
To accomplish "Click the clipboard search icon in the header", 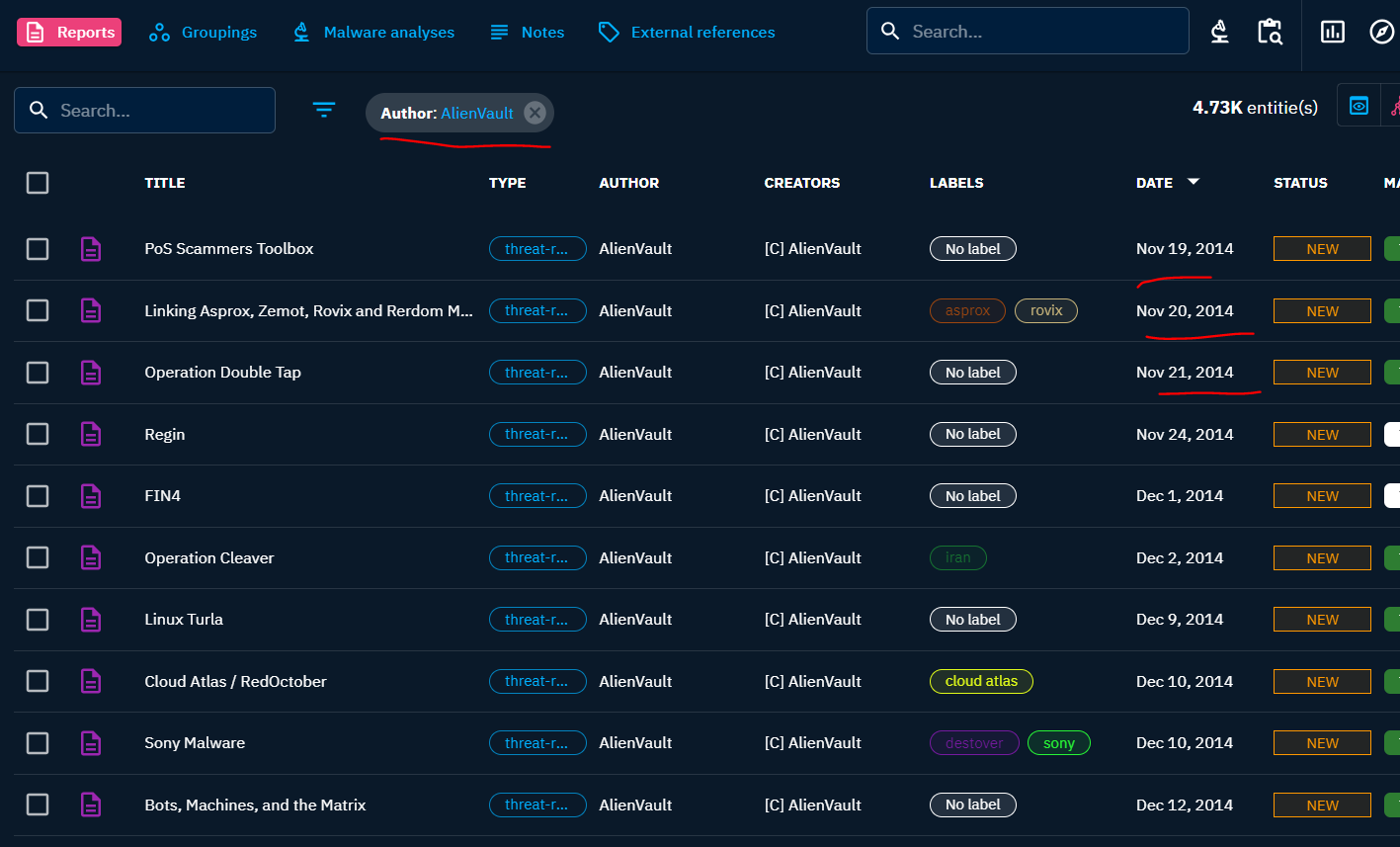I will click(x=1270, y=31).
